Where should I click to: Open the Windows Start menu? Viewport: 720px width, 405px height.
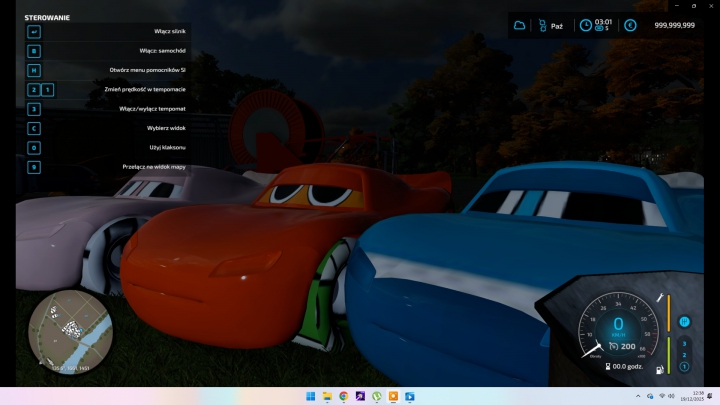310,396
